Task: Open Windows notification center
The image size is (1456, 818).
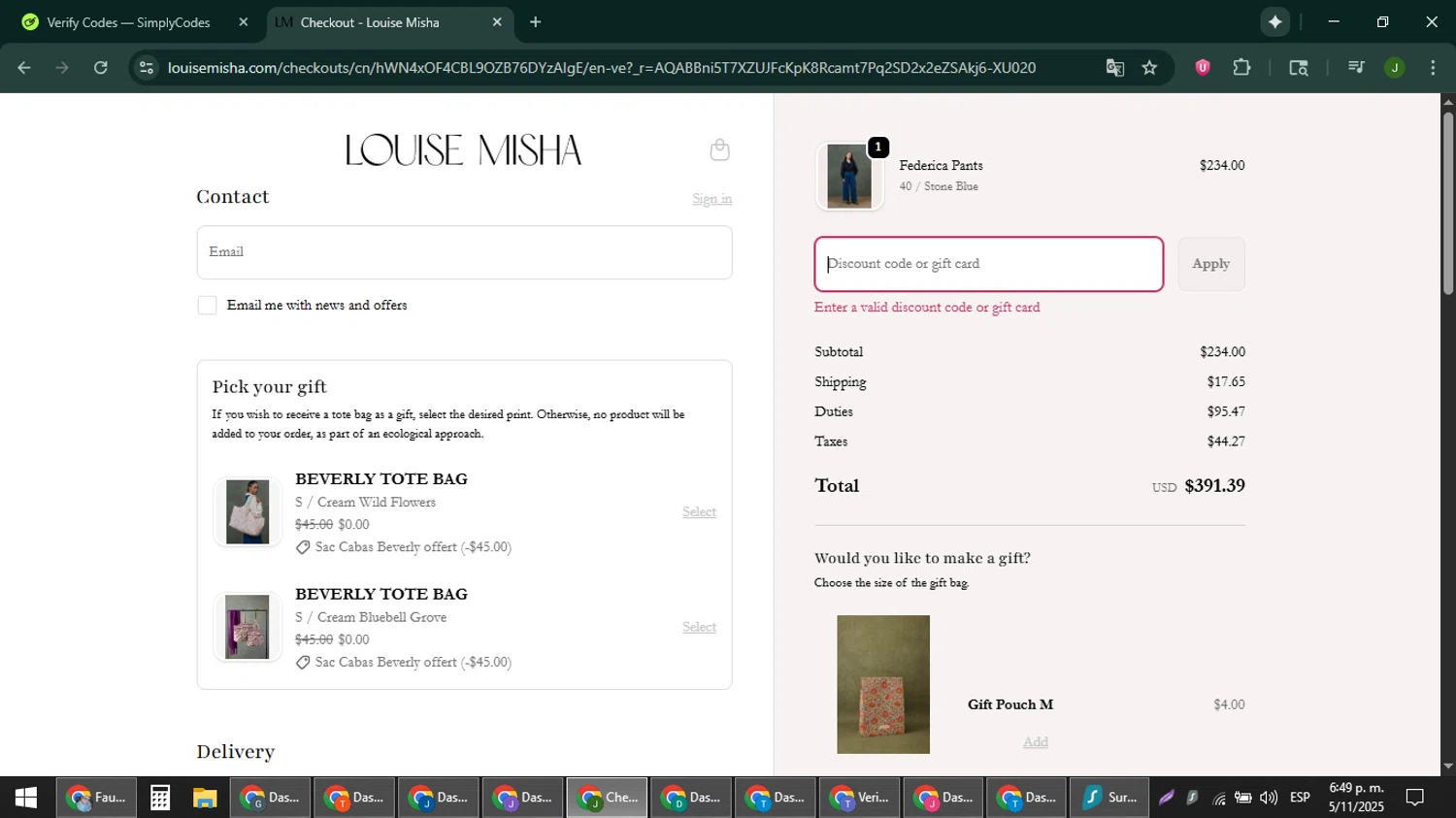Action: (1415, 798)
